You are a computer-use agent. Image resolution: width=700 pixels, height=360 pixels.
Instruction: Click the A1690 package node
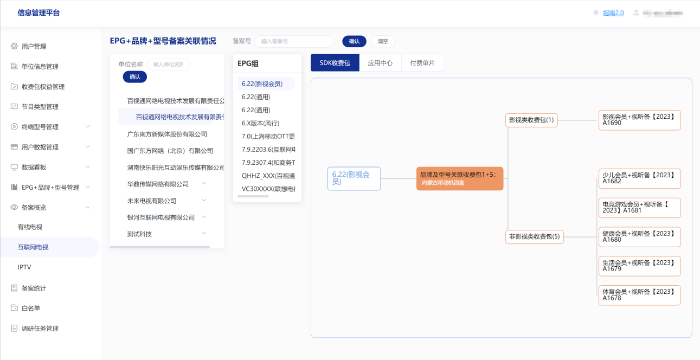tap(639, 120)
